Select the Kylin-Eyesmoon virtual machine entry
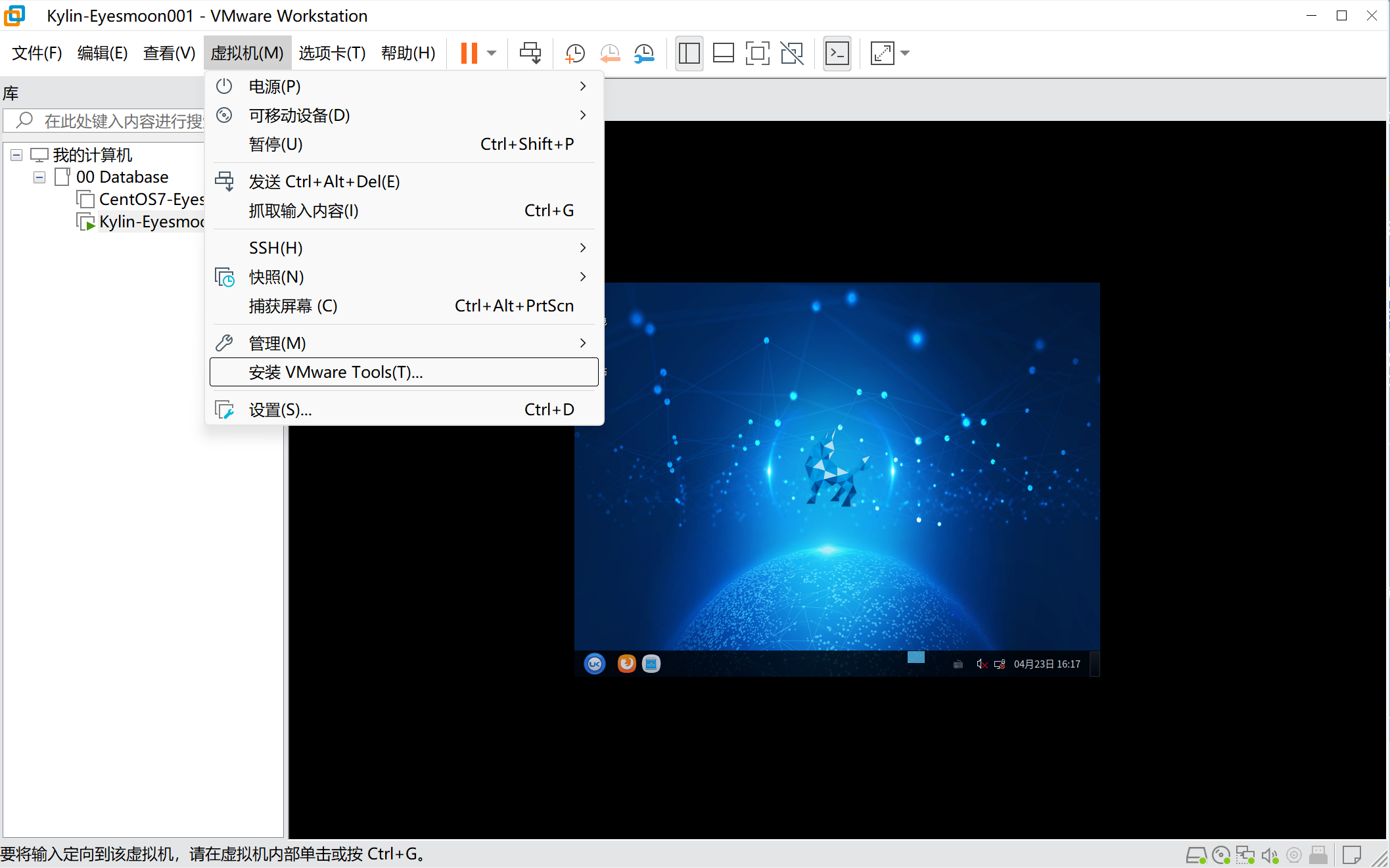1390x868 pixels. 152,222
